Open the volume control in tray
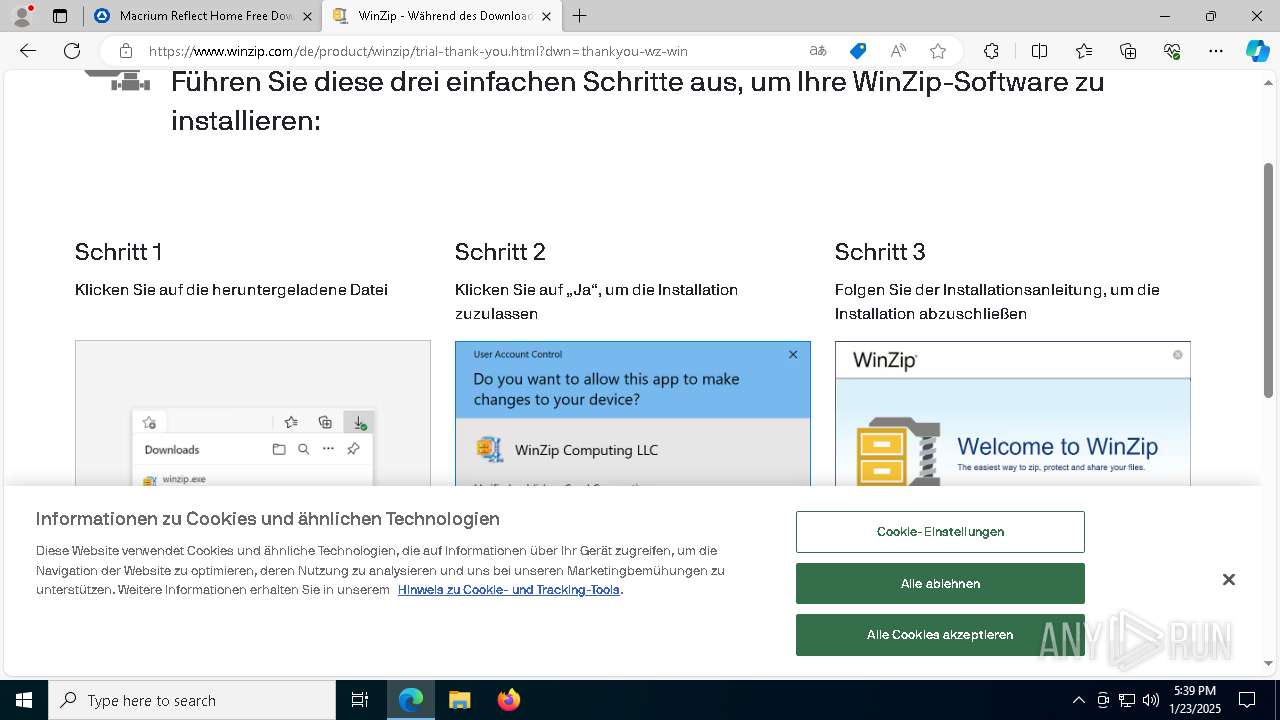1280x720 pixels. pyautogui.click(x=1151, y=700)
